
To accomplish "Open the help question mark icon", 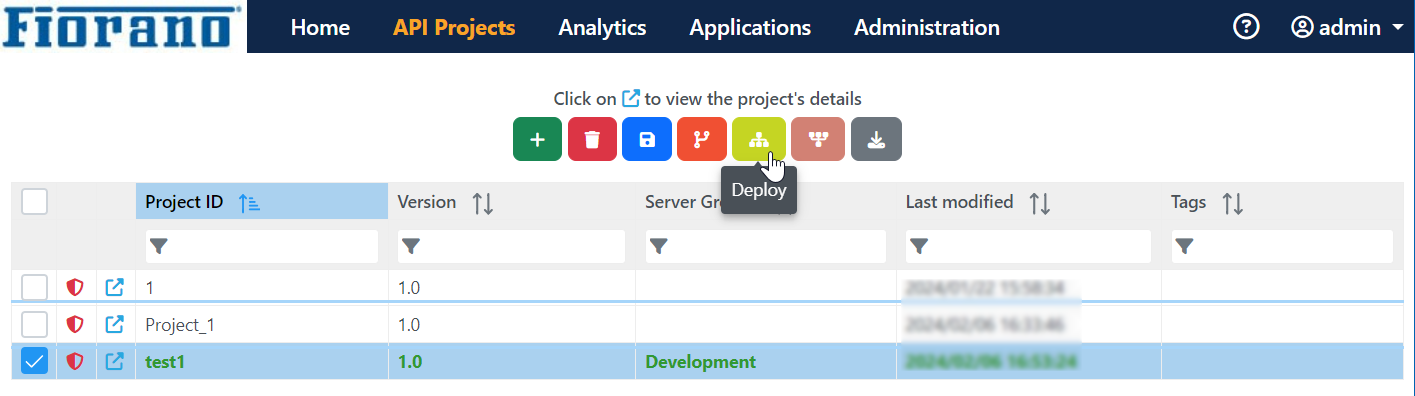I will tap(1246, 27).
